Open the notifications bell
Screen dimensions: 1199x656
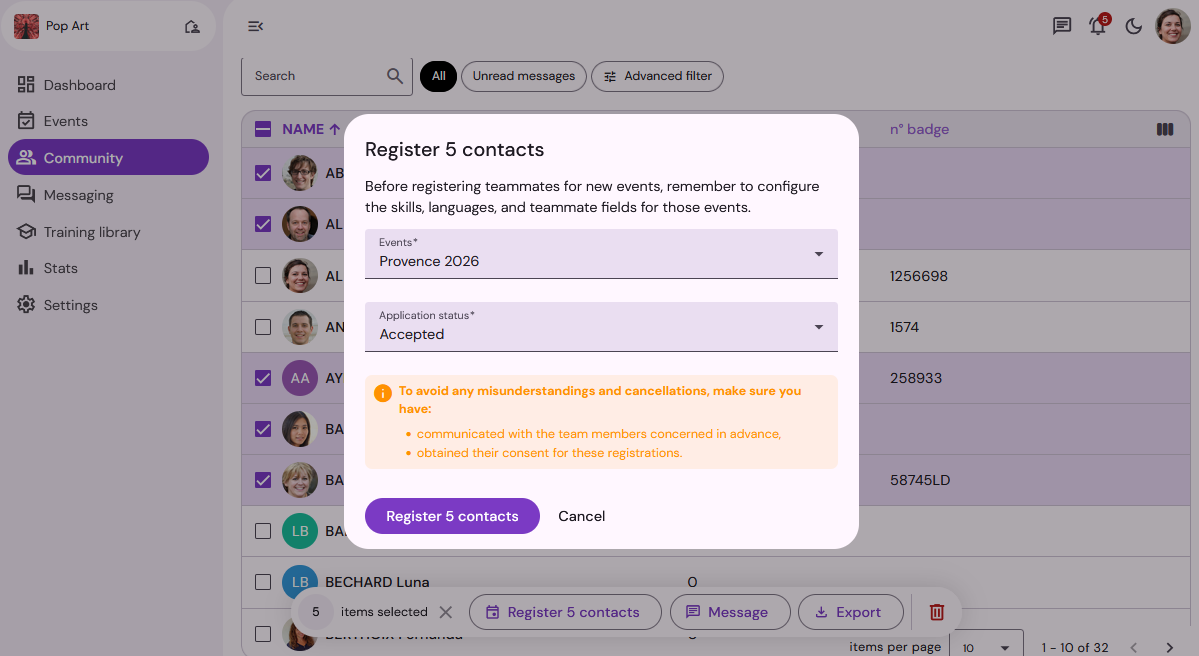[x=1098, y=27]
